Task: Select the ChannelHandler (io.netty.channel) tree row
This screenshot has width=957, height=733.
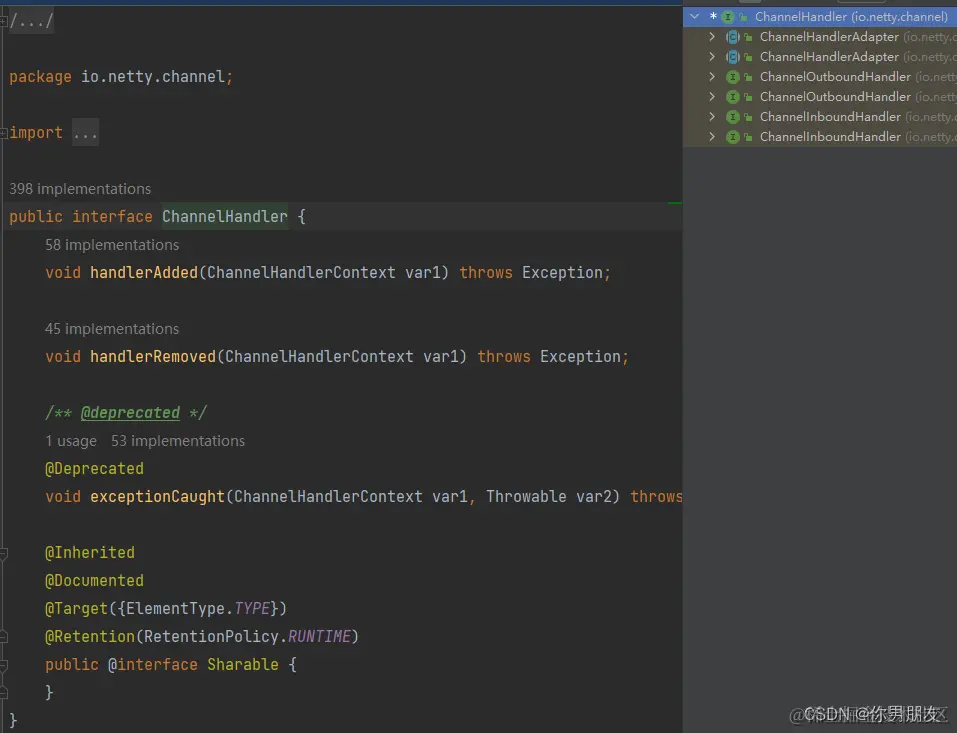Action: pyautogui.click(x=820, y=16)
